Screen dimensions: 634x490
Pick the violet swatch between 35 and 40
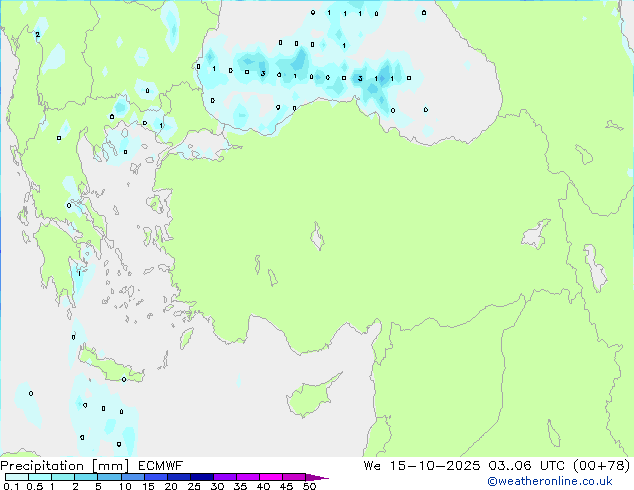point(247,477)
